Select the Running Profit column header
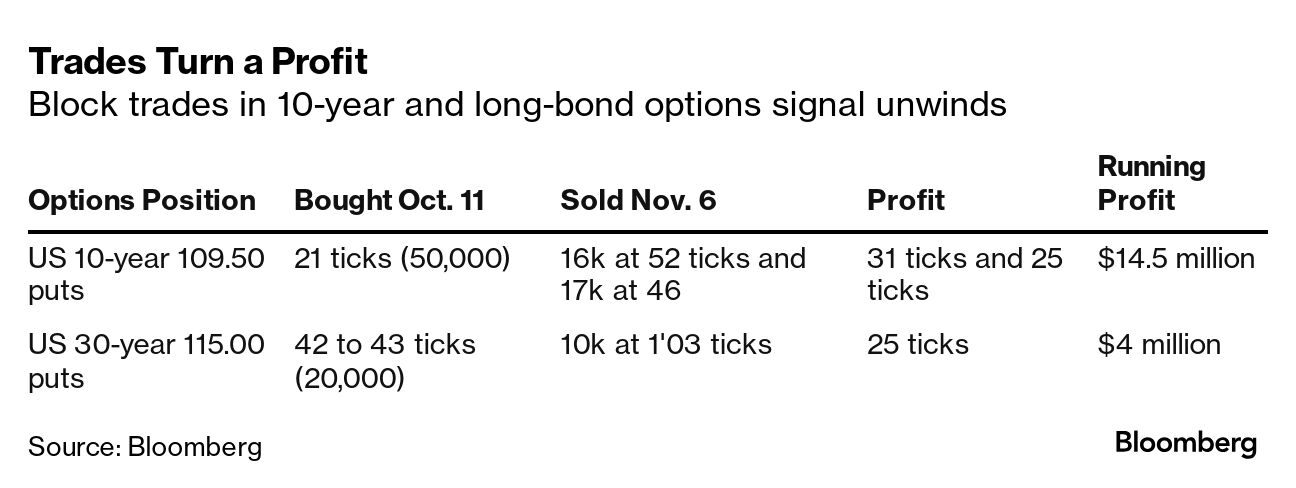 click(x=1152, y=183)
